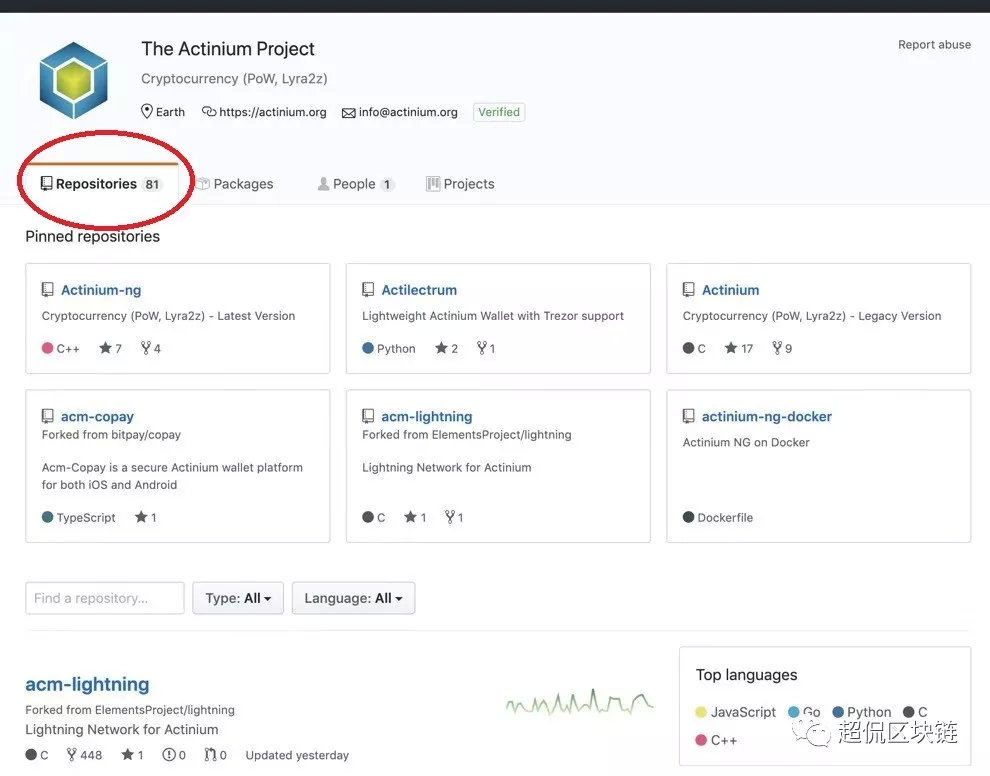Image resolution: width=990 pixels, height=776 pixels.
Task: Click the star icon on acm-copay card
Action: (141, 518)
